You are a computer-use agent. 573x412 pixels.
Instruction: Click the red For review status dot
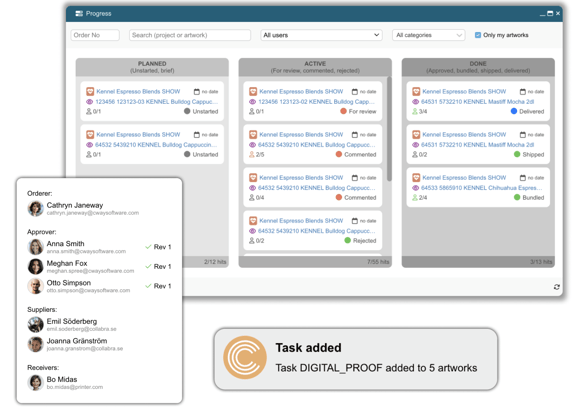[344, 111]
